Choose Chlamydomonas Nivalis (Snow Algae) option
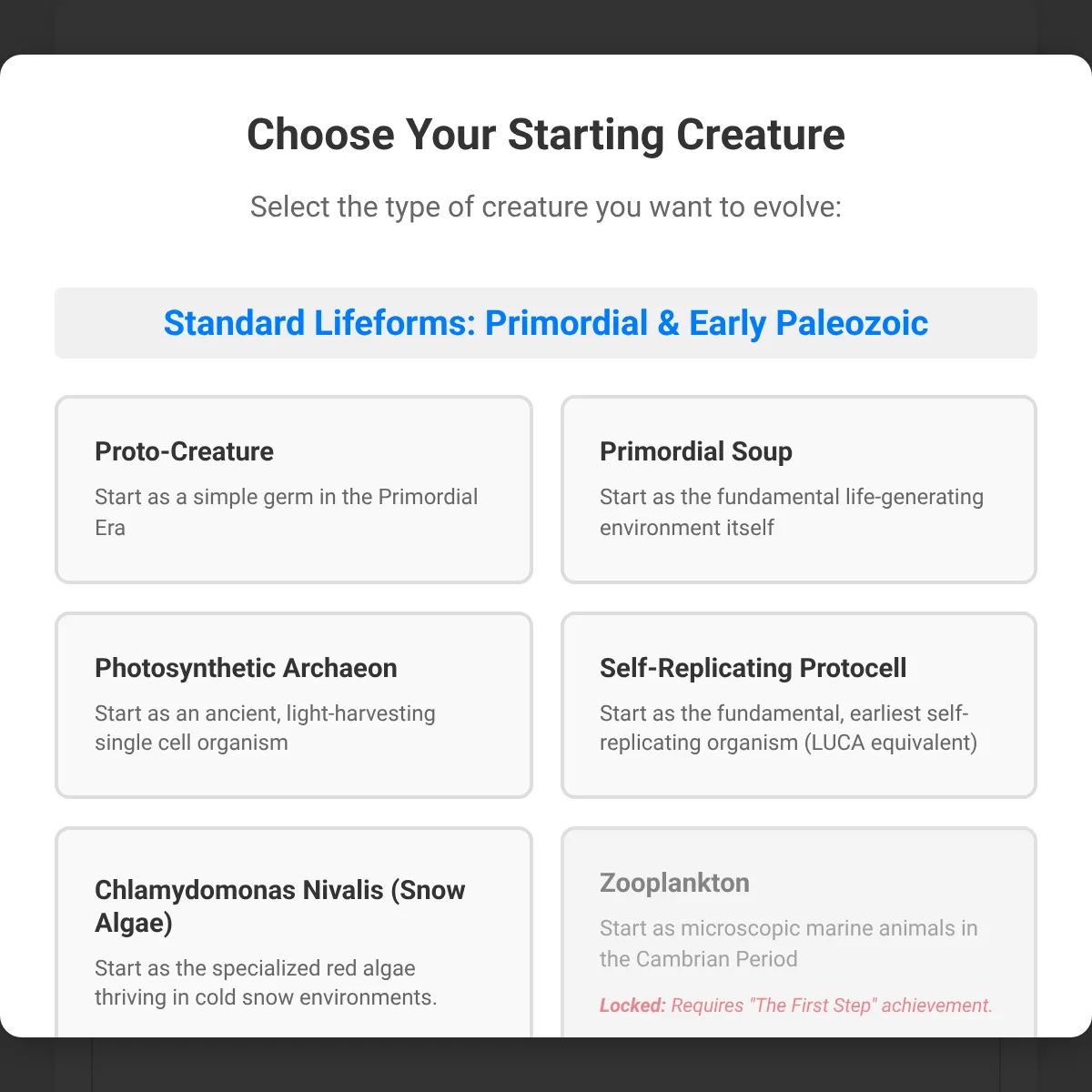 tap(293, 932)
